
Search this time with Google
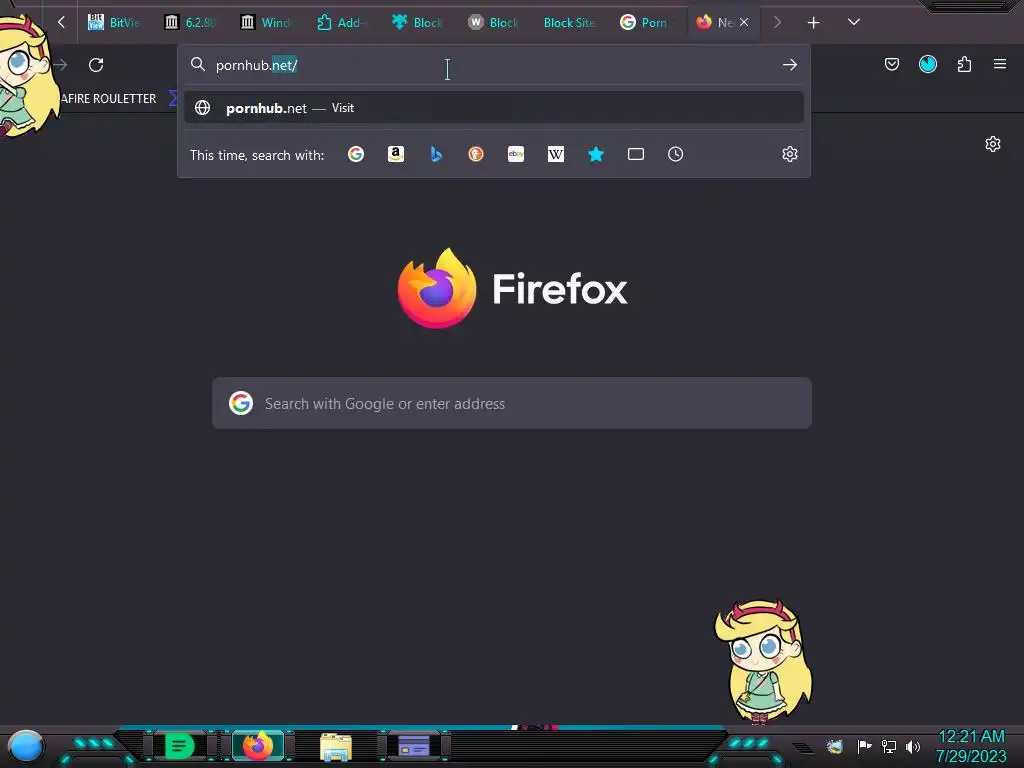pyautogui.click(x=356, y=154)
